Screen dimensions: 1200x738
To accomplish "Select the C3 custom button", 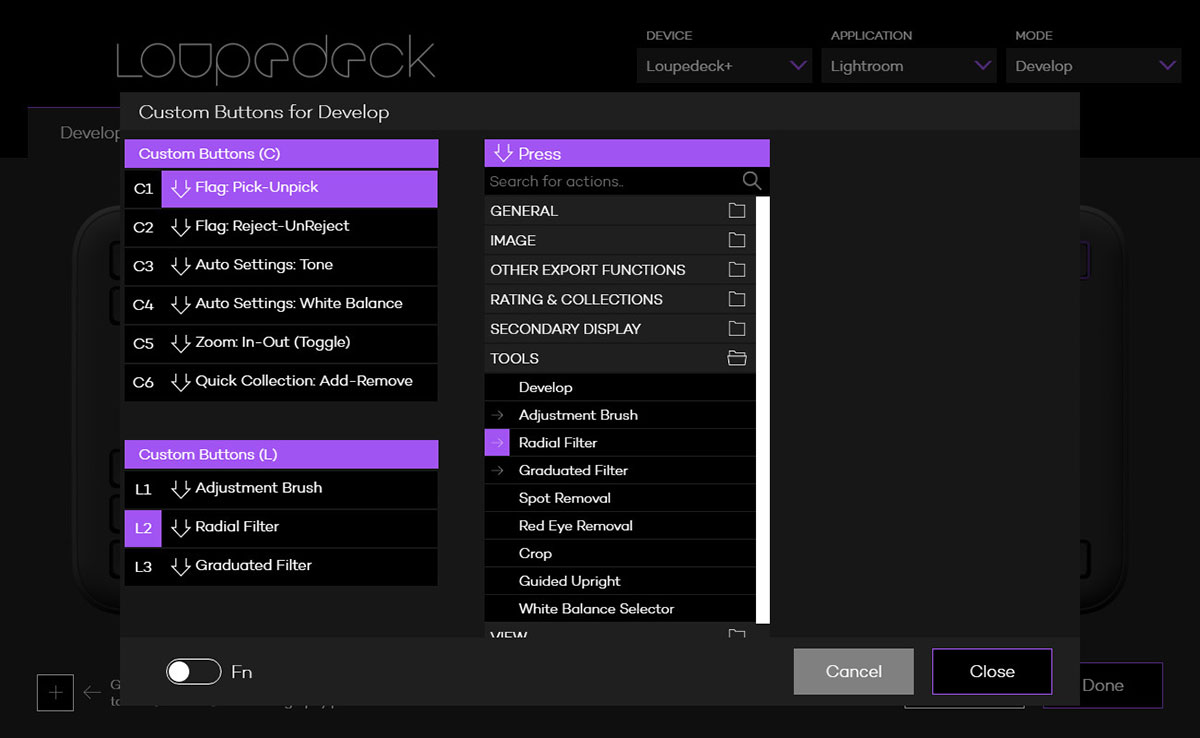I will pyautogui.click(x=143, y=266).
